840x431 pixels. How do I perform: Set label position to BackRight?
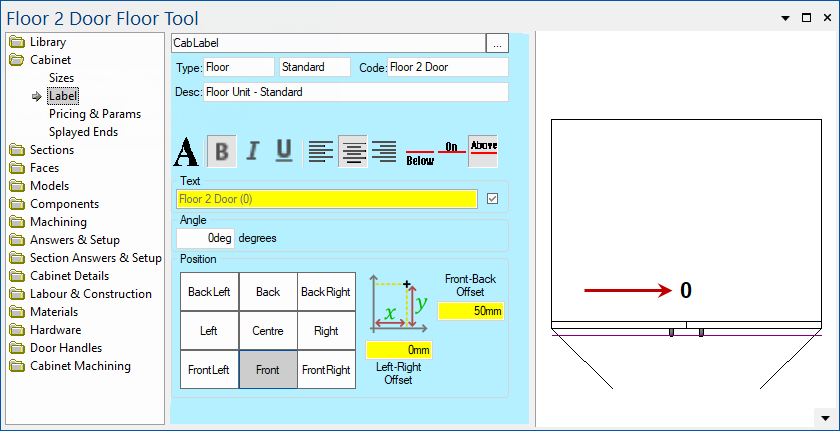[x=326, y=292]
